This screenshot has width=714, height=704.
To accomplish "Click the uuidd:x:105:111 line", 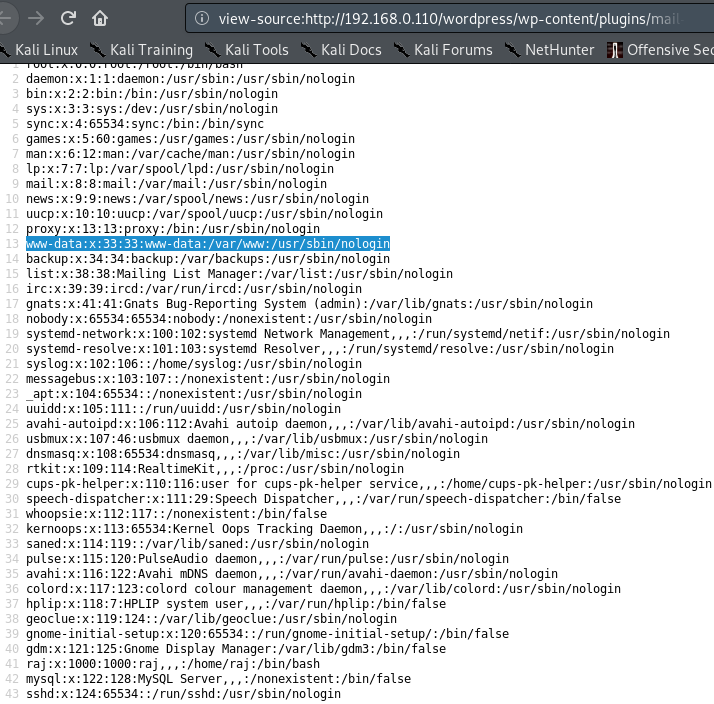I will point(184,409).
